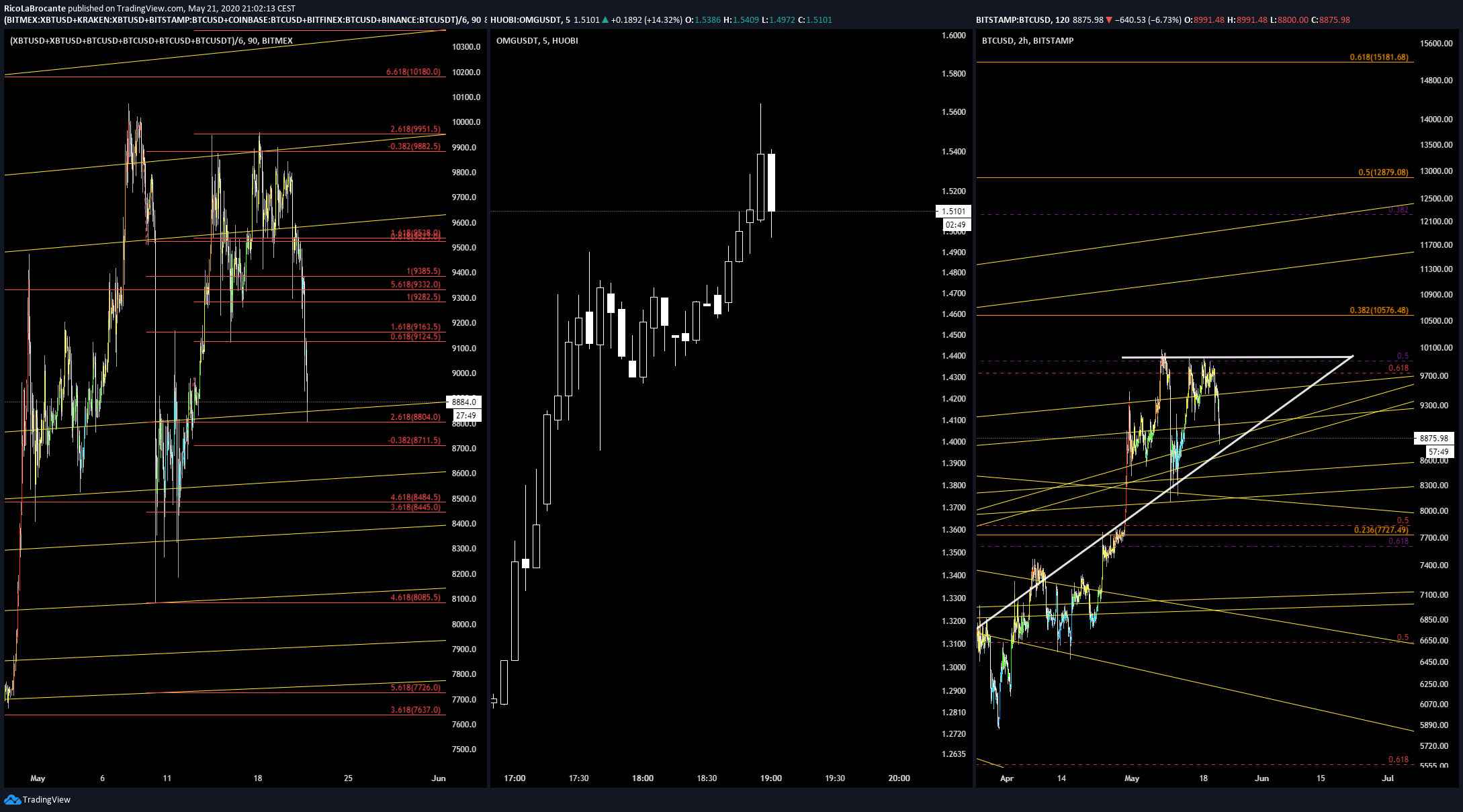Click 19:00 on the OMGUSDT time axis
This screenshot has height=812, width=1463.
coord(771,778)
